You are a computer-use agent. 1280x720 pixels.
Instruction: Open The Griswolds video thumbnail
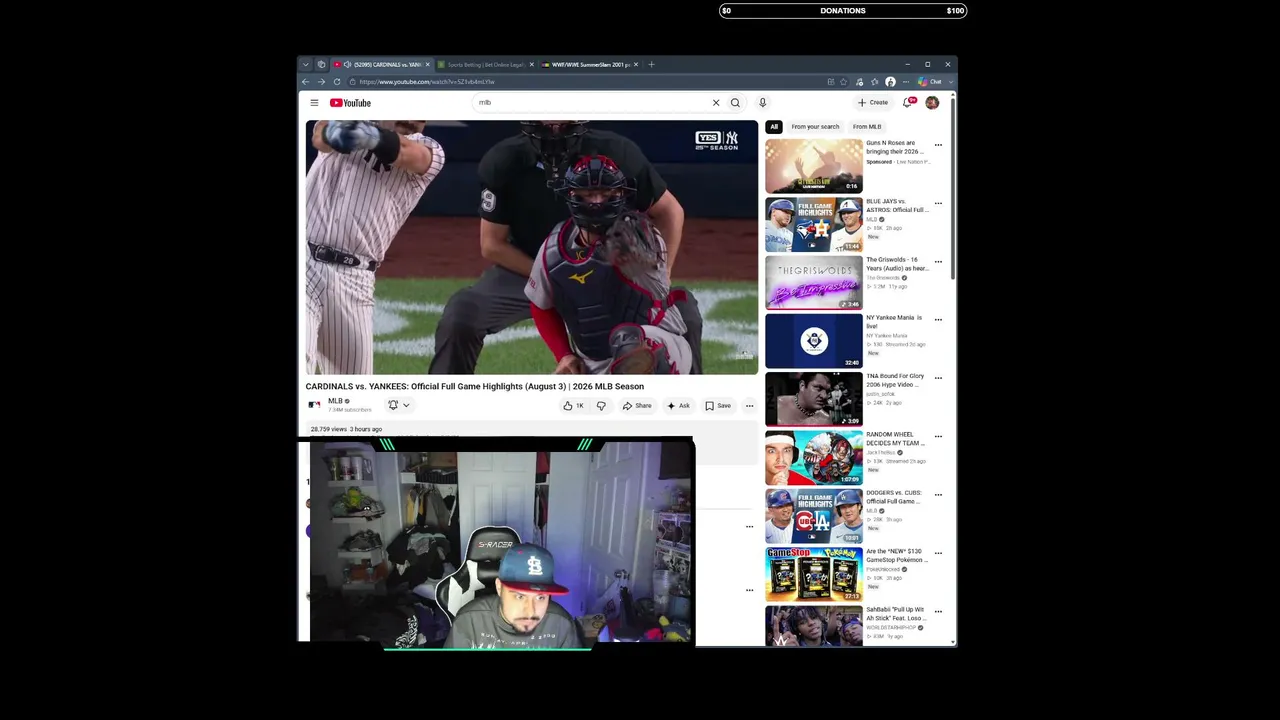[814, 282]
